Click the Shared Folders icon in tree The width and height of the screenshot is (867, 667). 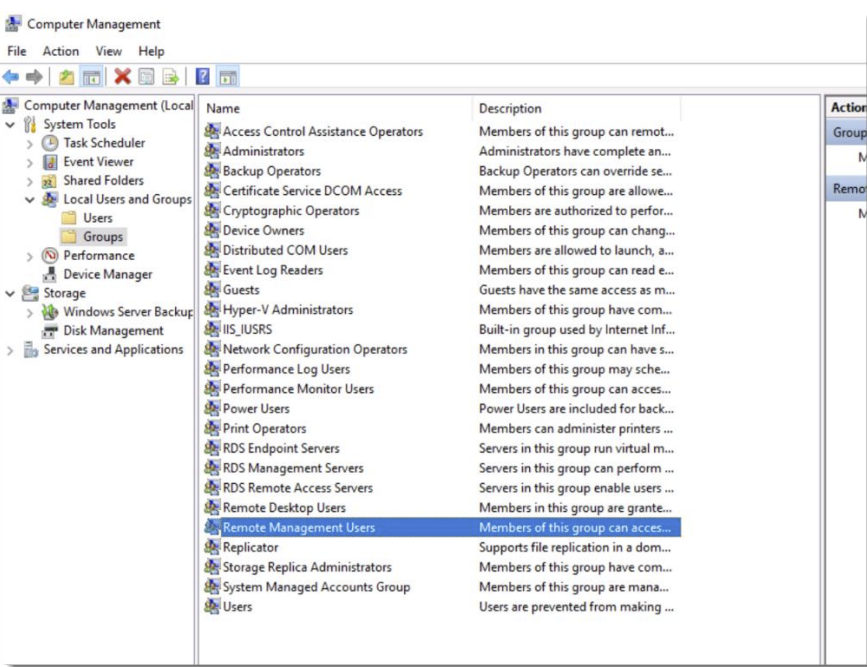50,181
